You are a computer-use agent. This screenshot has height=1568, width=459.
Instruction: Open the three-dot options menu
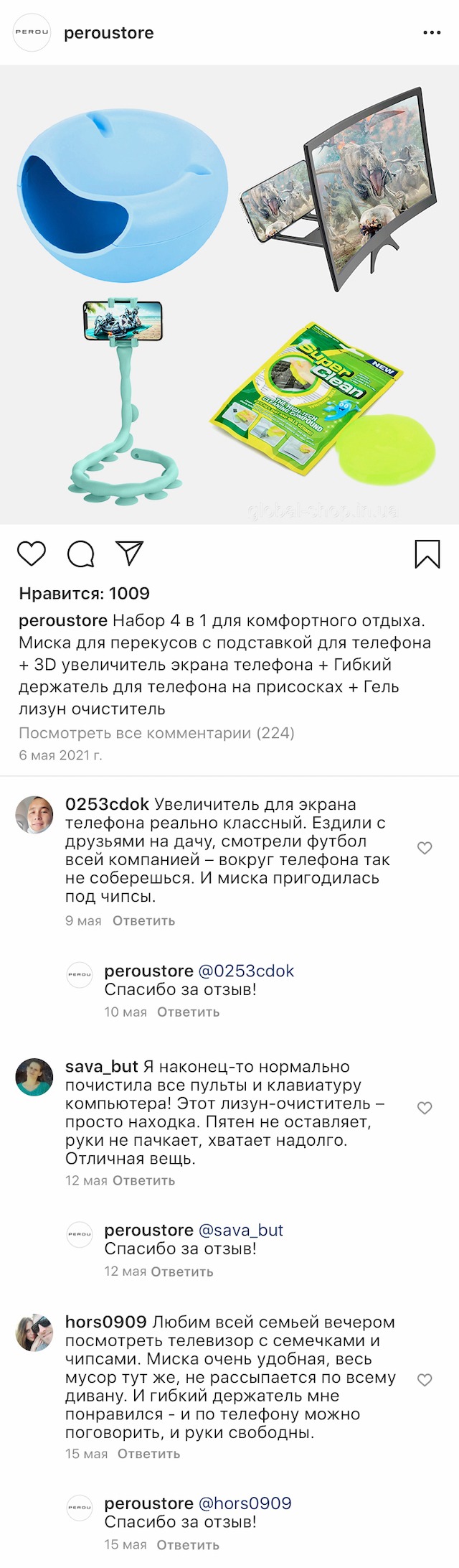coord(432,33)
